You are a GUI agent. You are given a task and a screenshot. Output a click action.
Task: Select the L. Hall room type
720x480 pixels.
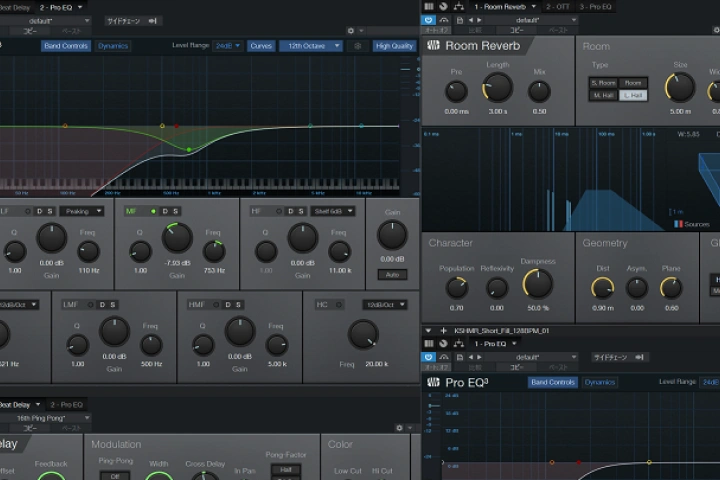[x=633, y=95]
